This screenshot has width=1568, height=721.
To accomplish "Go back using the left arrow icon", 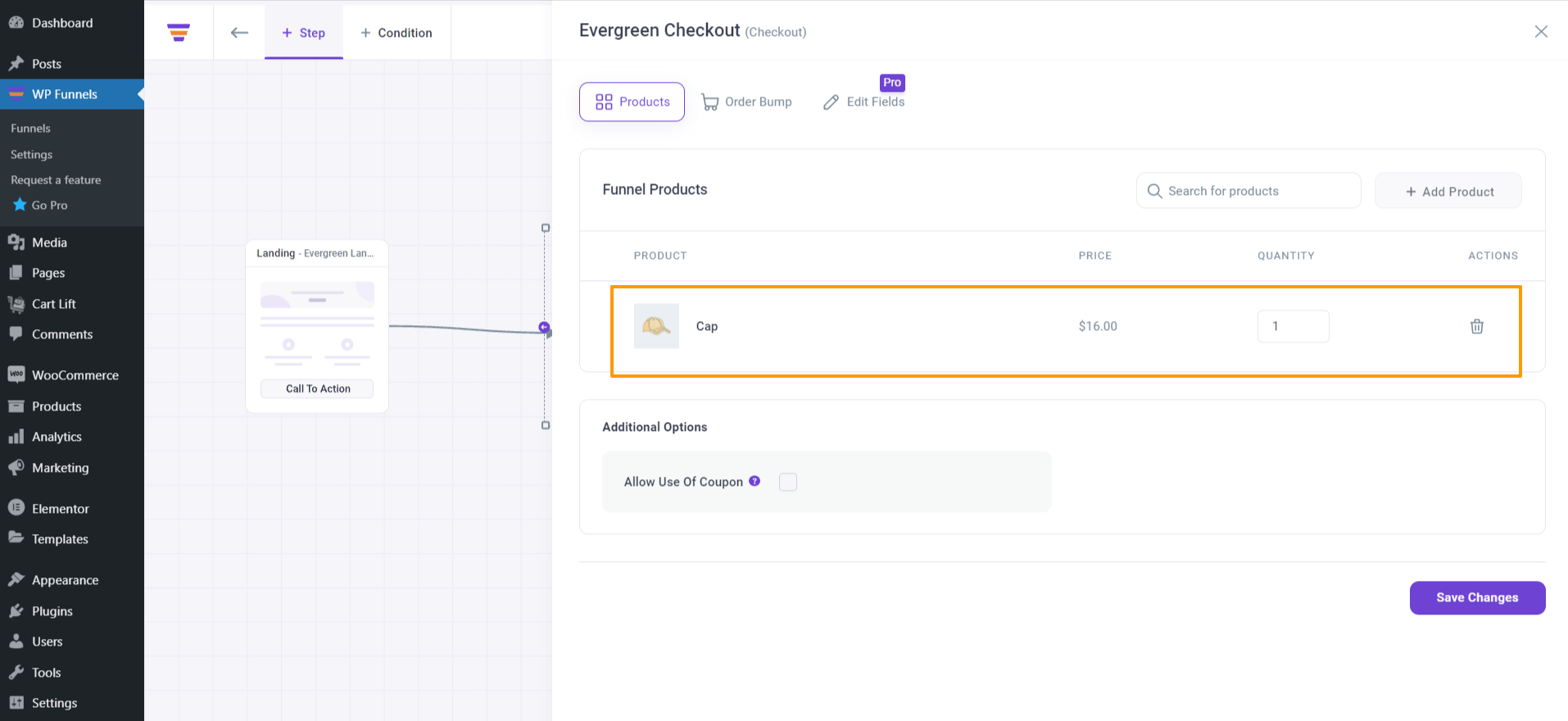I will coord(239,33).
